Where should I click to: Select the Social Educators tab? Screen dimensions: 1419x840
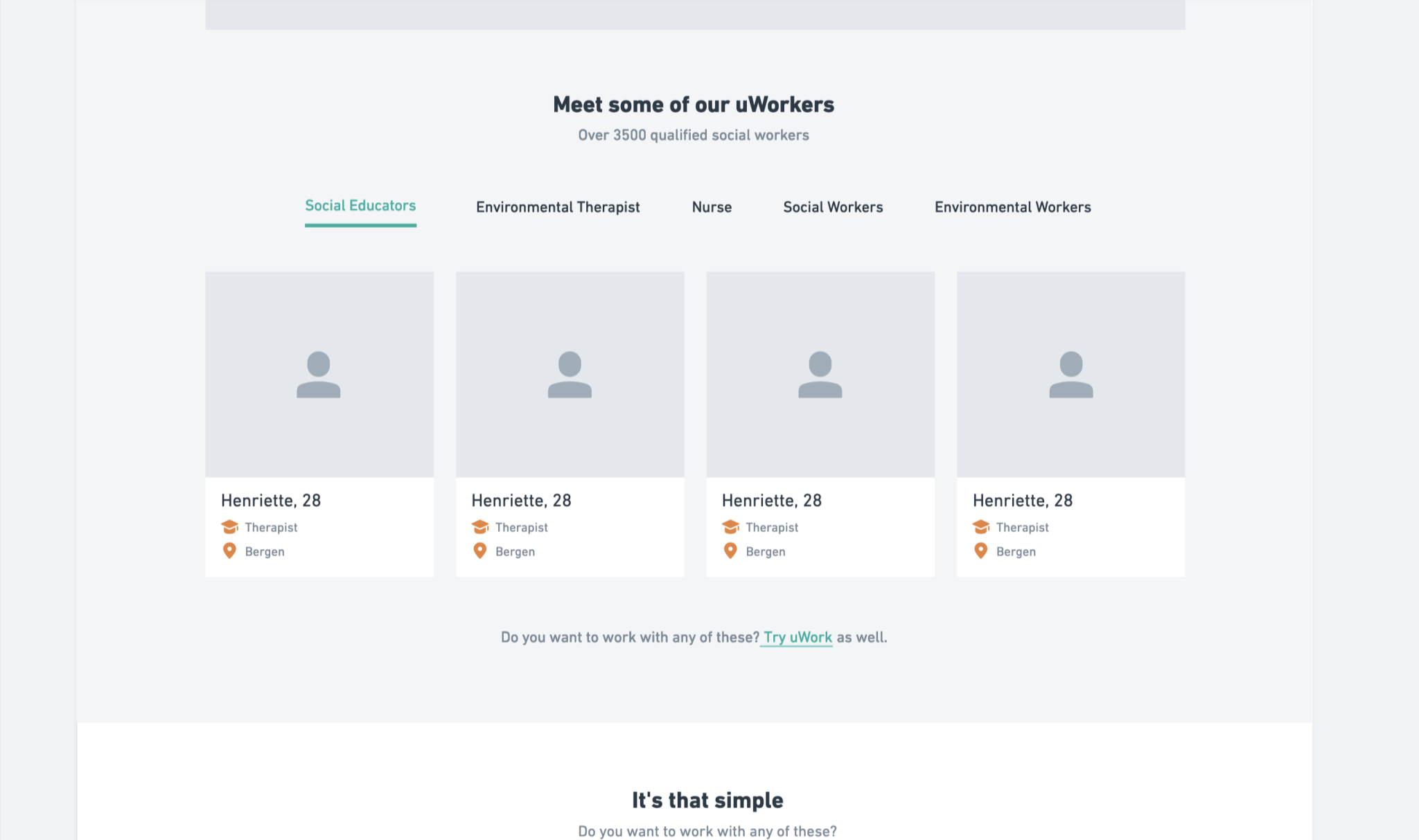(x=360, y=206)
